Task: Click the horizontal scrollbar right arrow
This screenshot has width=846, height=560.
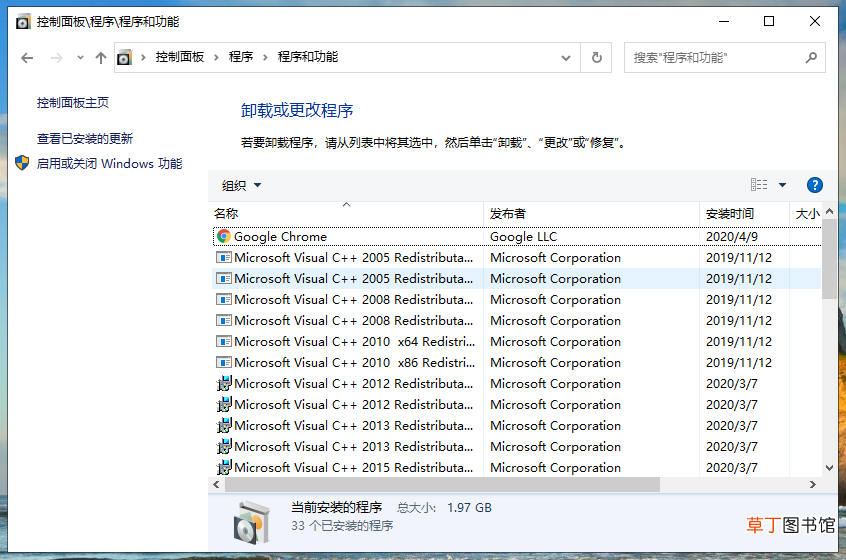Action: (x=813, y=484)
